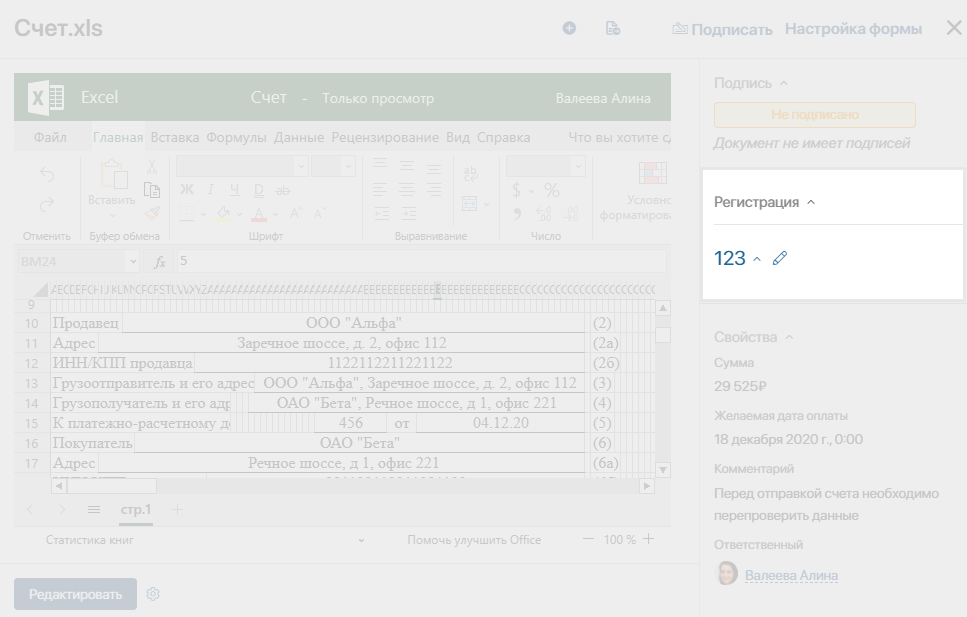Click the Undo arrow in the Excel ribbon
The image size is (967, 617).
point(47,174)
